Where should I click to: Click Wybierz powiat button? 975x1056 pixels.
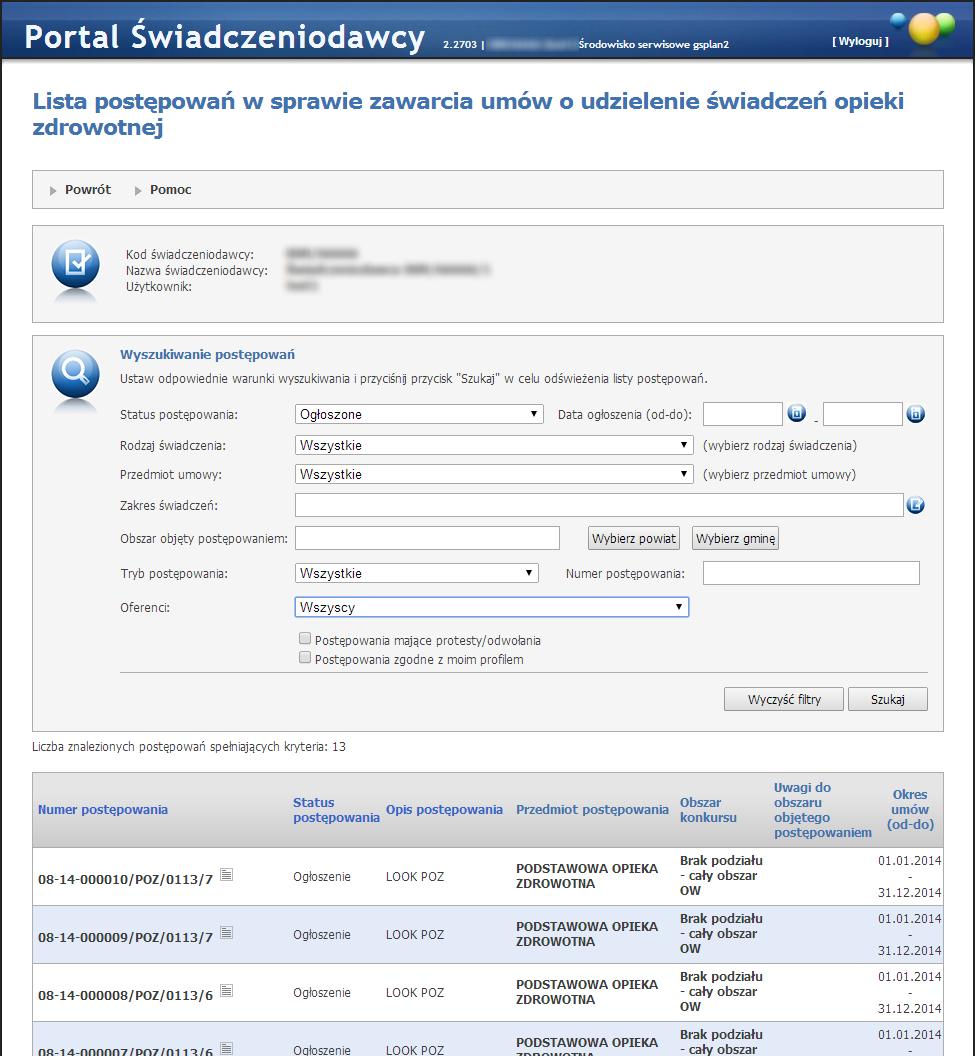pos(634,538)
